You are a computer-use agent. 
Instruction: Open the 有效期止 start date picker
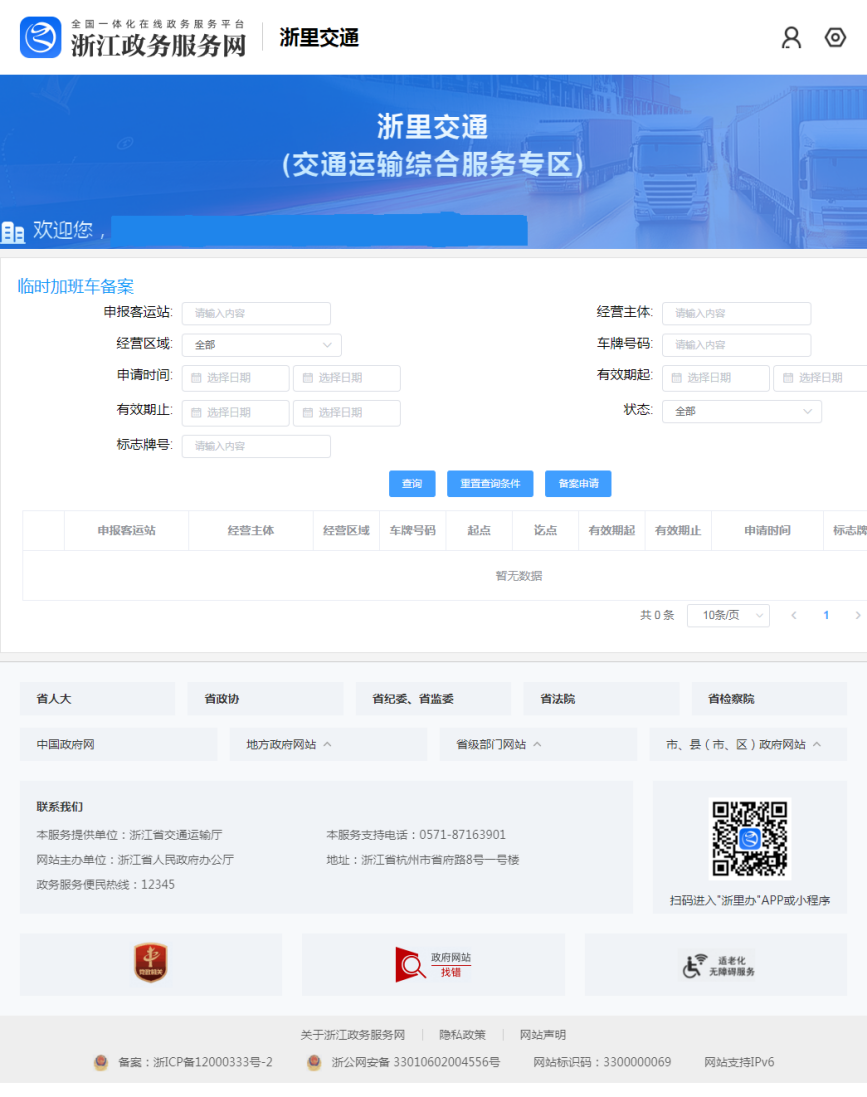point(235,413)
